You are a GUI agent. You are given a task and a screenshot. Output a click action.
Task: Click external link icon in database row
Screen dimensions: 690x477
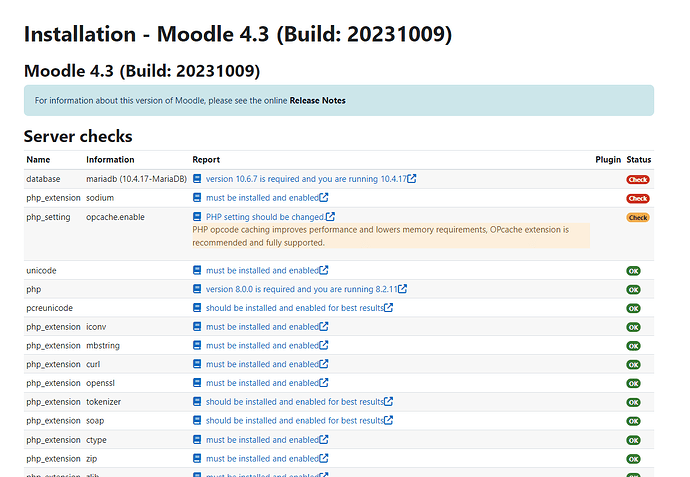pyautogui.click(x=411, y=179)
